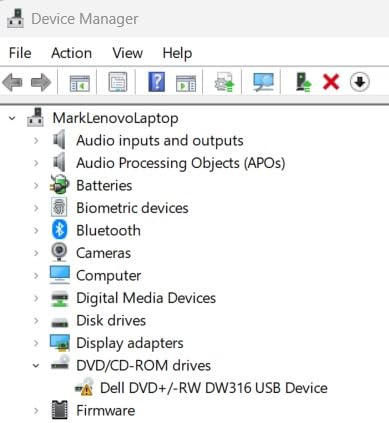Click the MarkLenovoLaptop computer icon
The width and height of the screenshot is (389, 423).
point(35,117)
